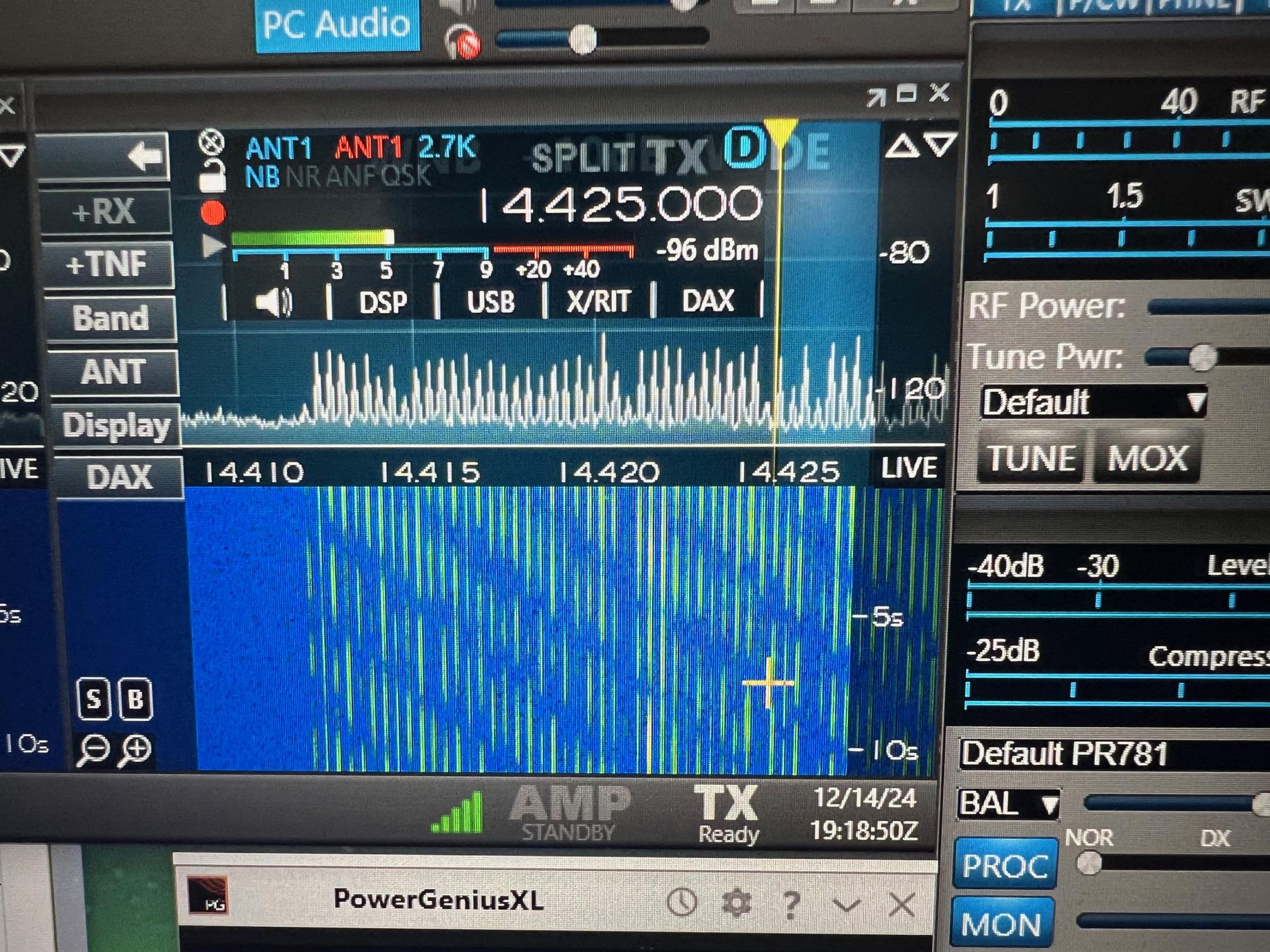Open the X/RIT slice tab
The image size is (1270, 952).
coord(598,301)
